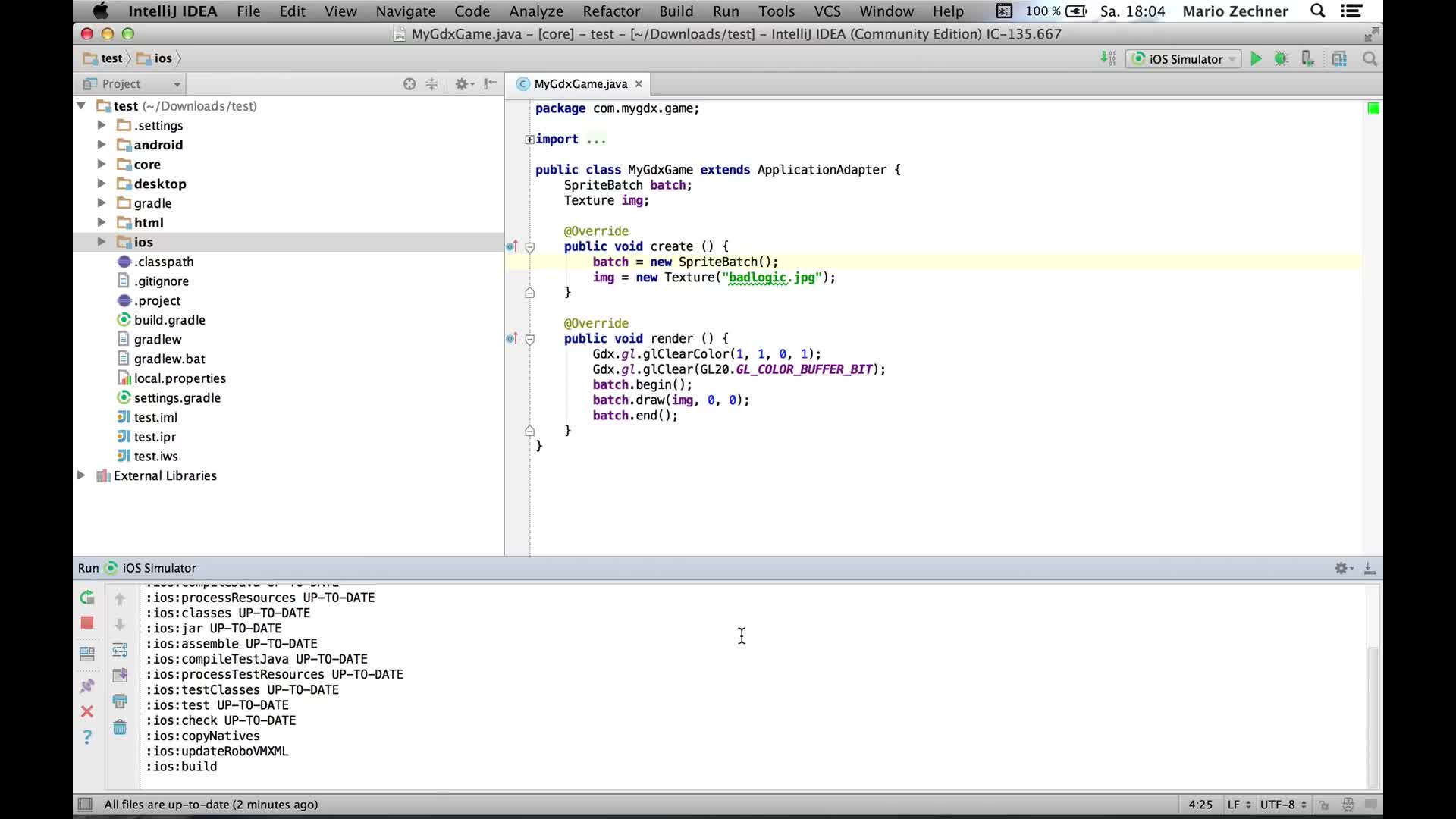
Task: Rerun iOS Simulator in Run panel
Action: [x=87, y=598]
